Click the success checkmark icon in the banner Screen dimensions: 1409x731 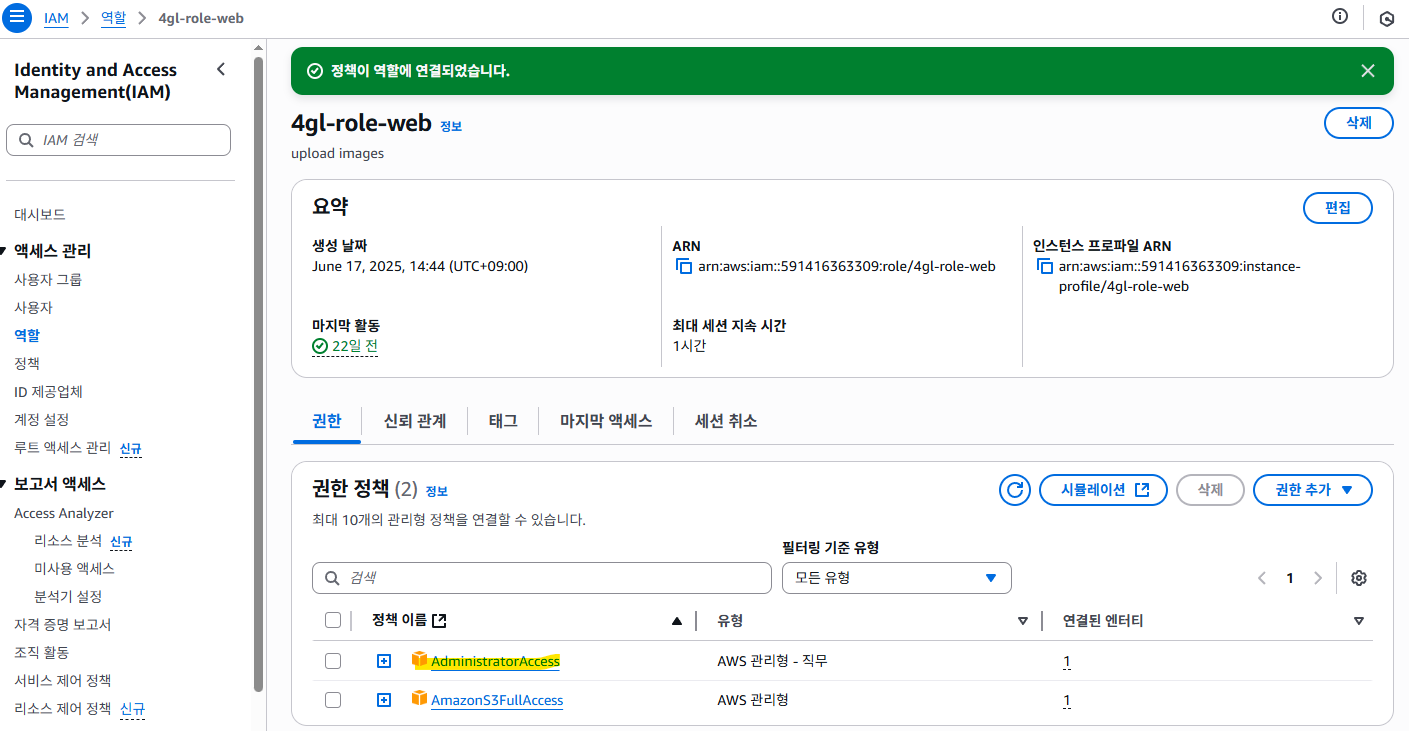point(315,71)
